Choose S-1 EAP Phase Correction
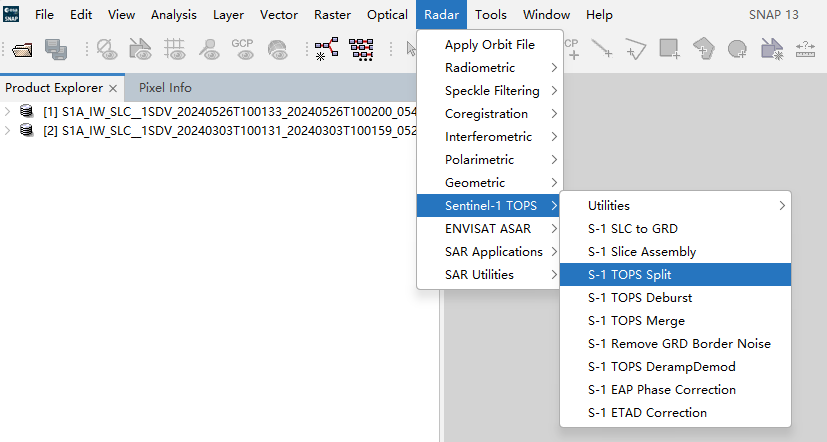Screen dimensions: 827x442 (676, 390)
